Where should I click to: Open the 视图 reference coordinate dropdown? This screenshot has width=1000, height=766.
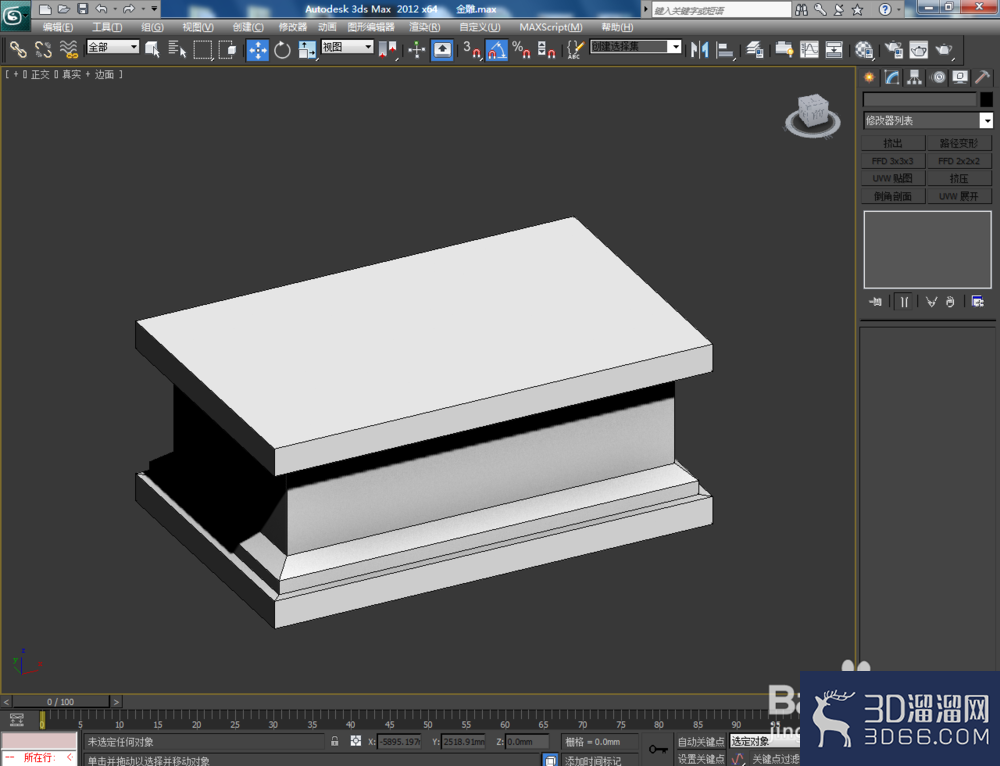347,47
